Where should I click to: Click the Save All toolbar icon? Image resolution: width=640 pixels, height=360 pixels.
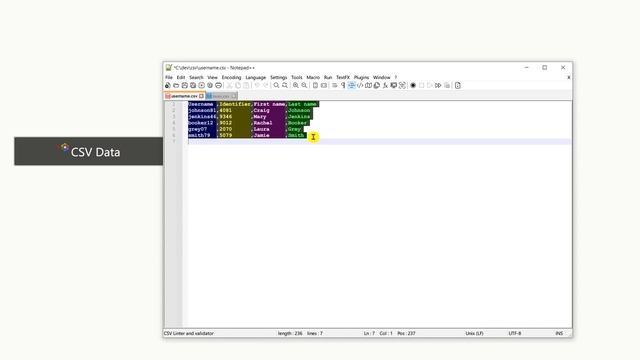193,85
